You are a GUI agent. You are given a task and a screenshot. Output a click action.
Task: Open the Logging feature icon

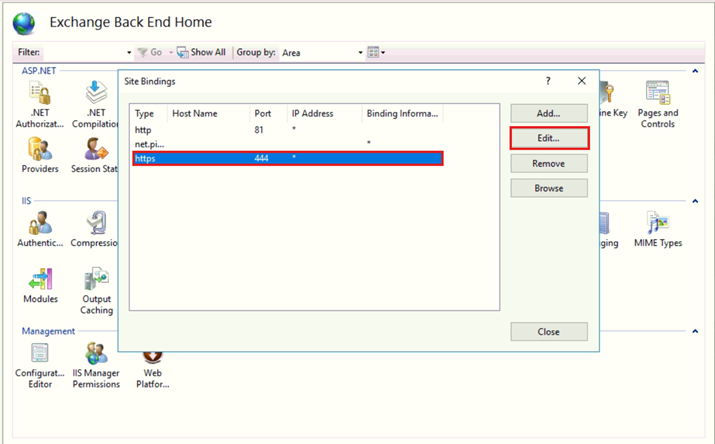coord(605,223)
